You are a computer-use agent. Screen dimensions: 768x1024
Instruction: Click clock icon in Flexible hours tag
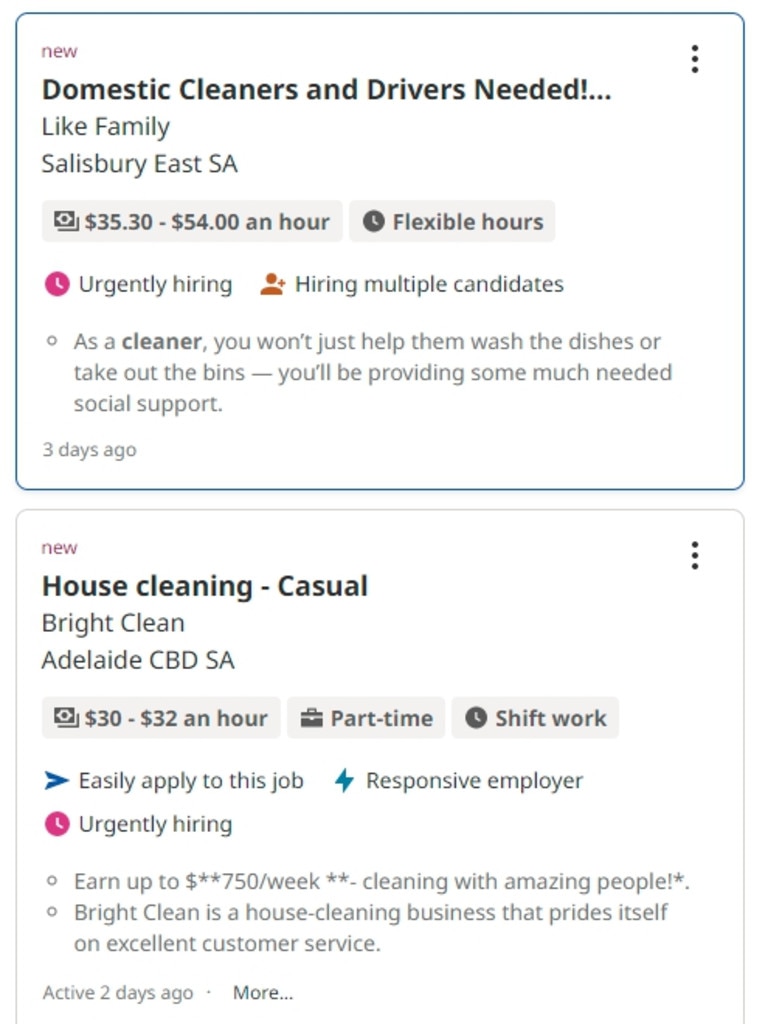[374, 221]
